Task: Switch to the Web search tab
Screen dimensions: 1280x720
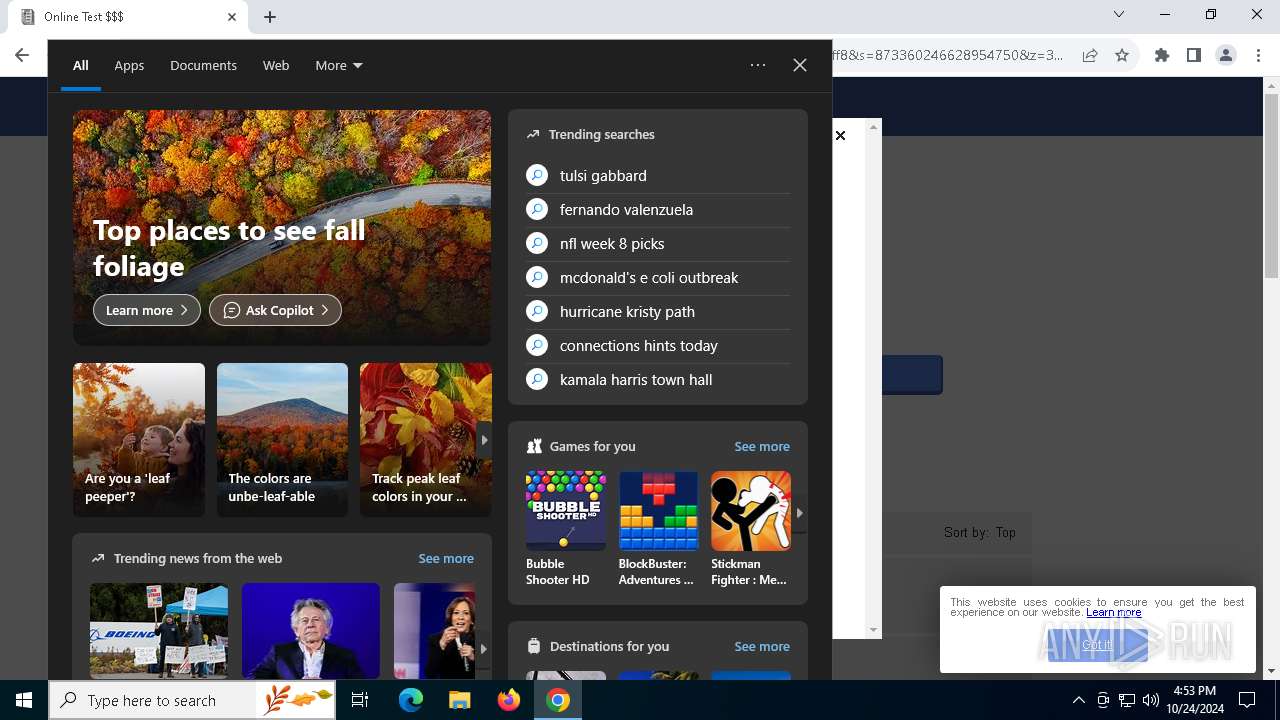Action: point(276,65)
